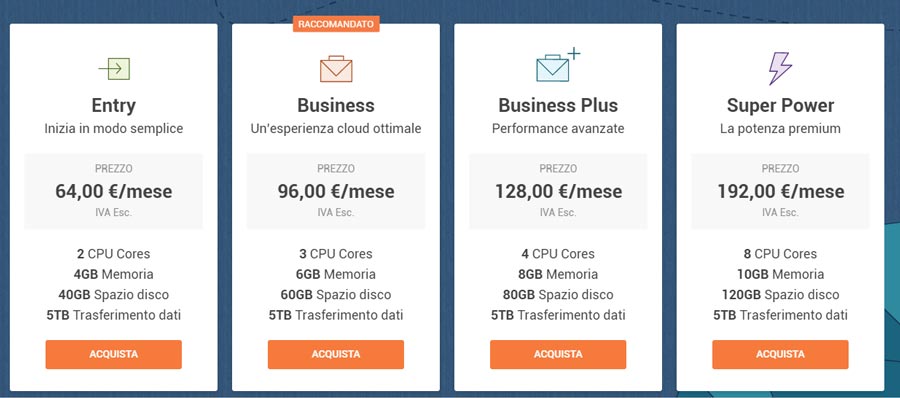The image size is (900, 398).
Task: Click the 64,00 €/mese price box
Action: click(x=114, y=191)
